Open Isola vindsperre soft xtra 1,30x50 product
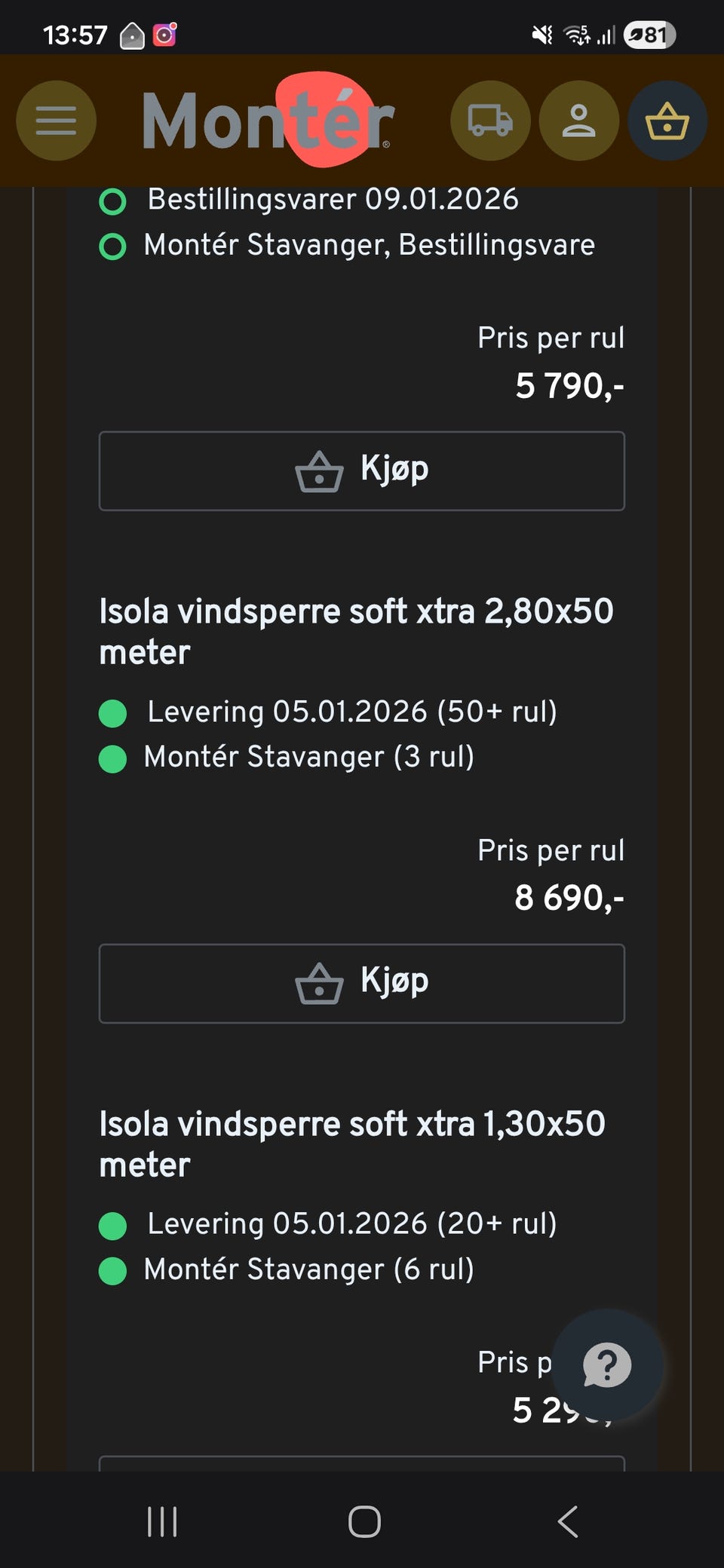 click(x=352, y=1144)
